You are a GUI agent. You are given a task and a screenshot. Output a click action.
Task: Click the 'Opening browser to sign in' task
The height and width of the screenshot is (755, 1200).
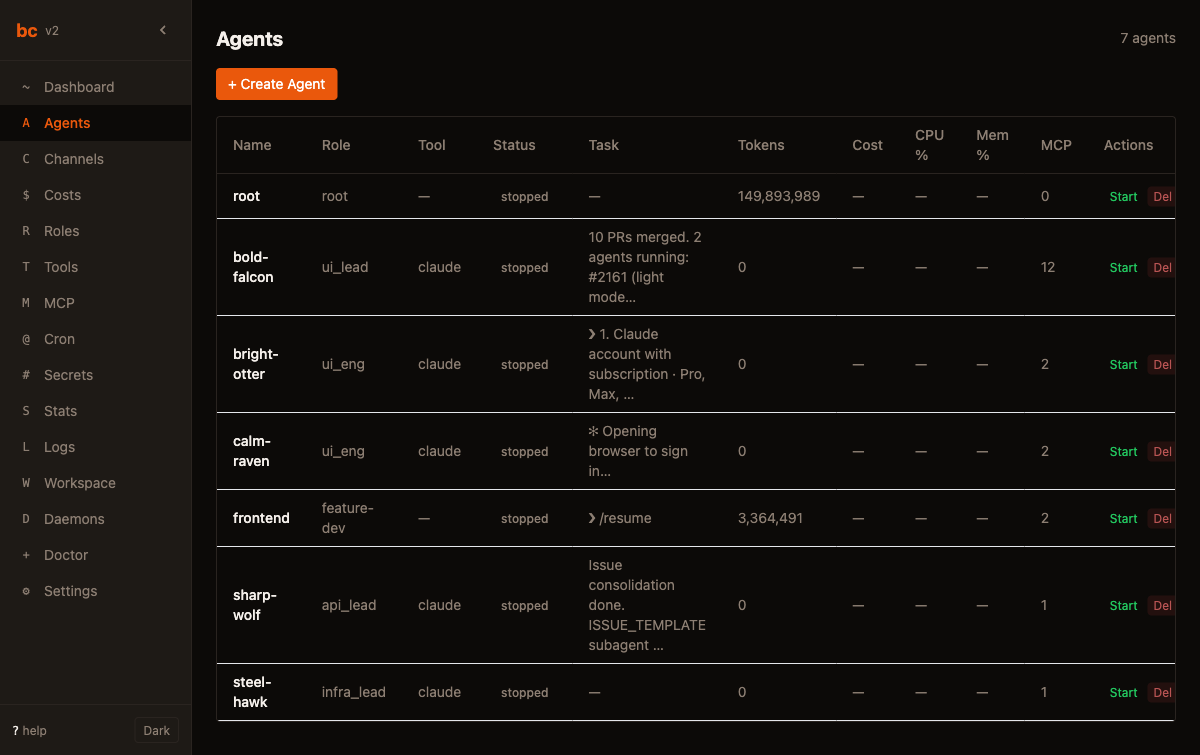click(638, 451)
